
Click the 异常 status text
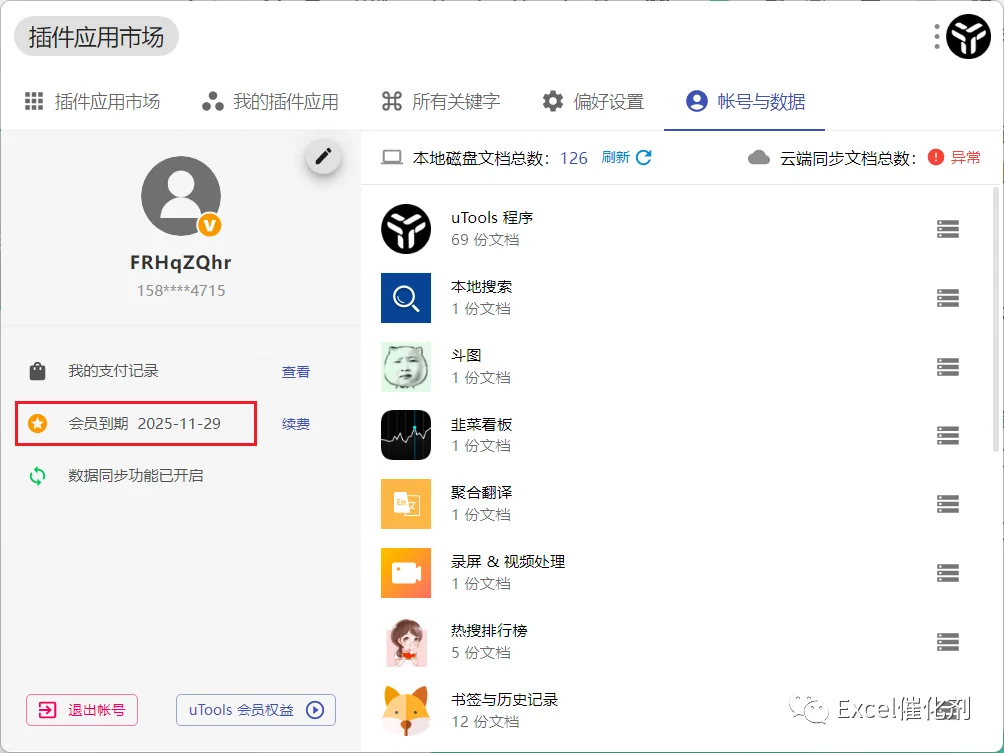[x=966, y=158]
